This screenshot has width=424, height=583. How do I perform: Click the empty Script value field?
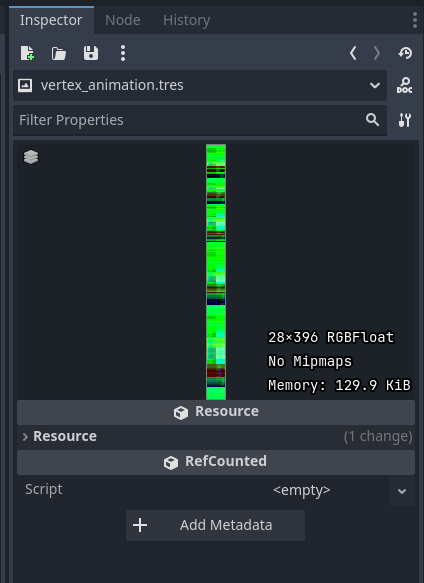click(x=302, y=490)
